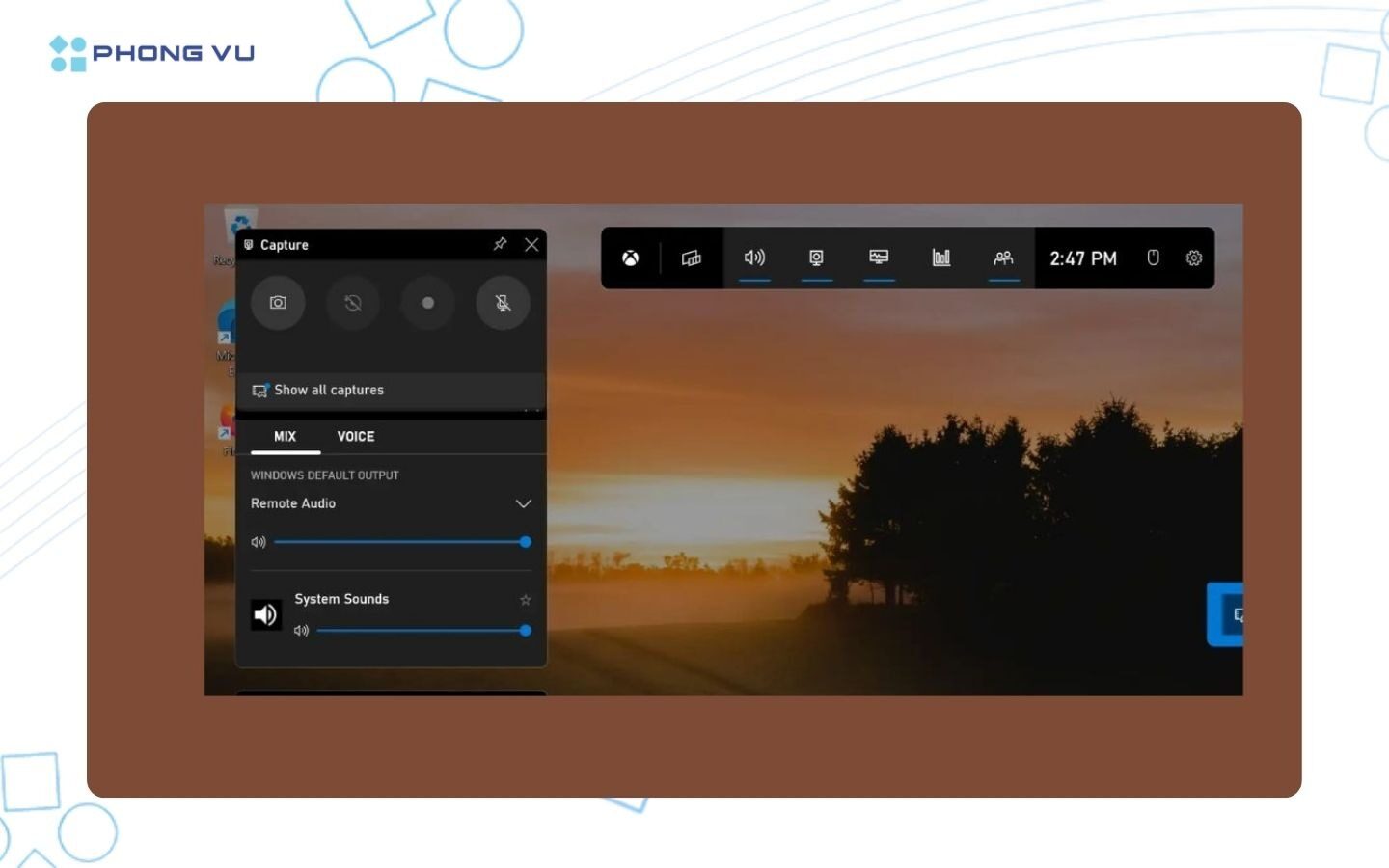The image size is (1389, 868).
Task: Click the Phong Vu logo
Action: pos(152,53)
